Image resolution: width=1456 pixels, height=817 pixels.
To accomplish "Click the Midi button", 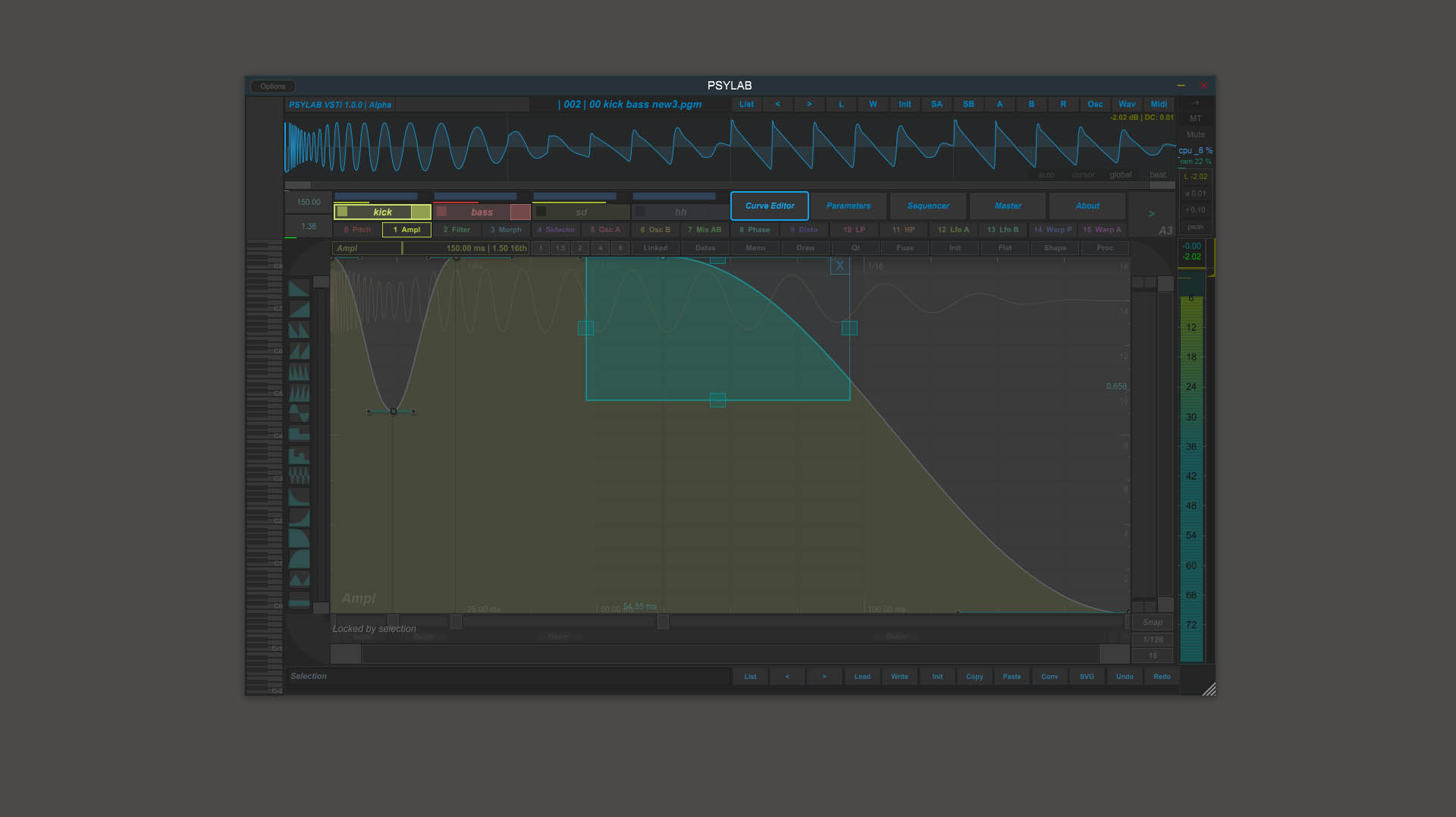I will pyautogui.click(x=1159, y=104).
